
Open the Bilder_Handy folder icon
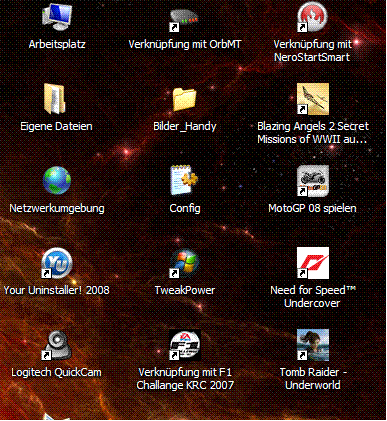185,100
